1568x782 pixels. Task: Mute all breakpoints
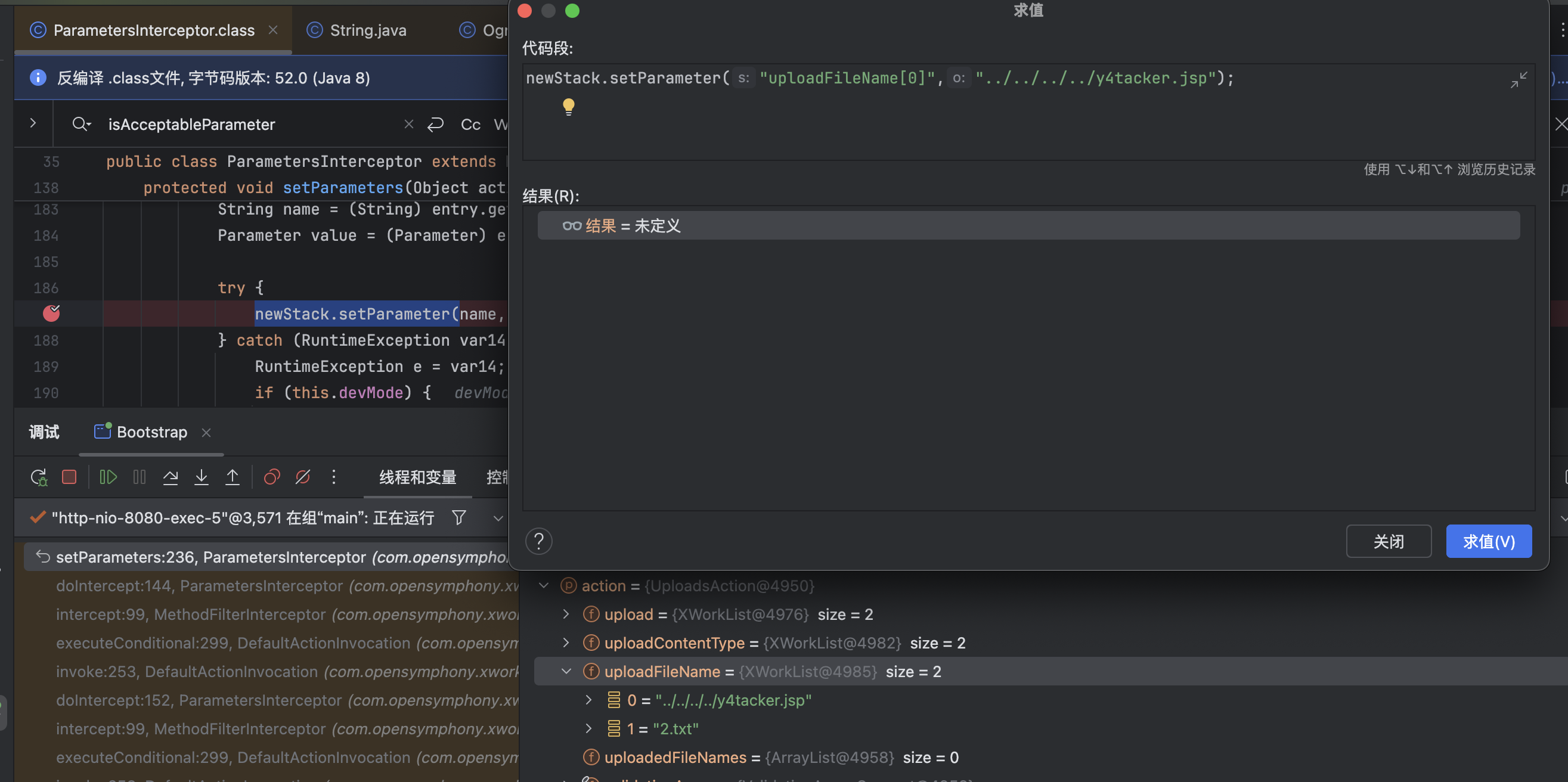click(x=302, y=477)
